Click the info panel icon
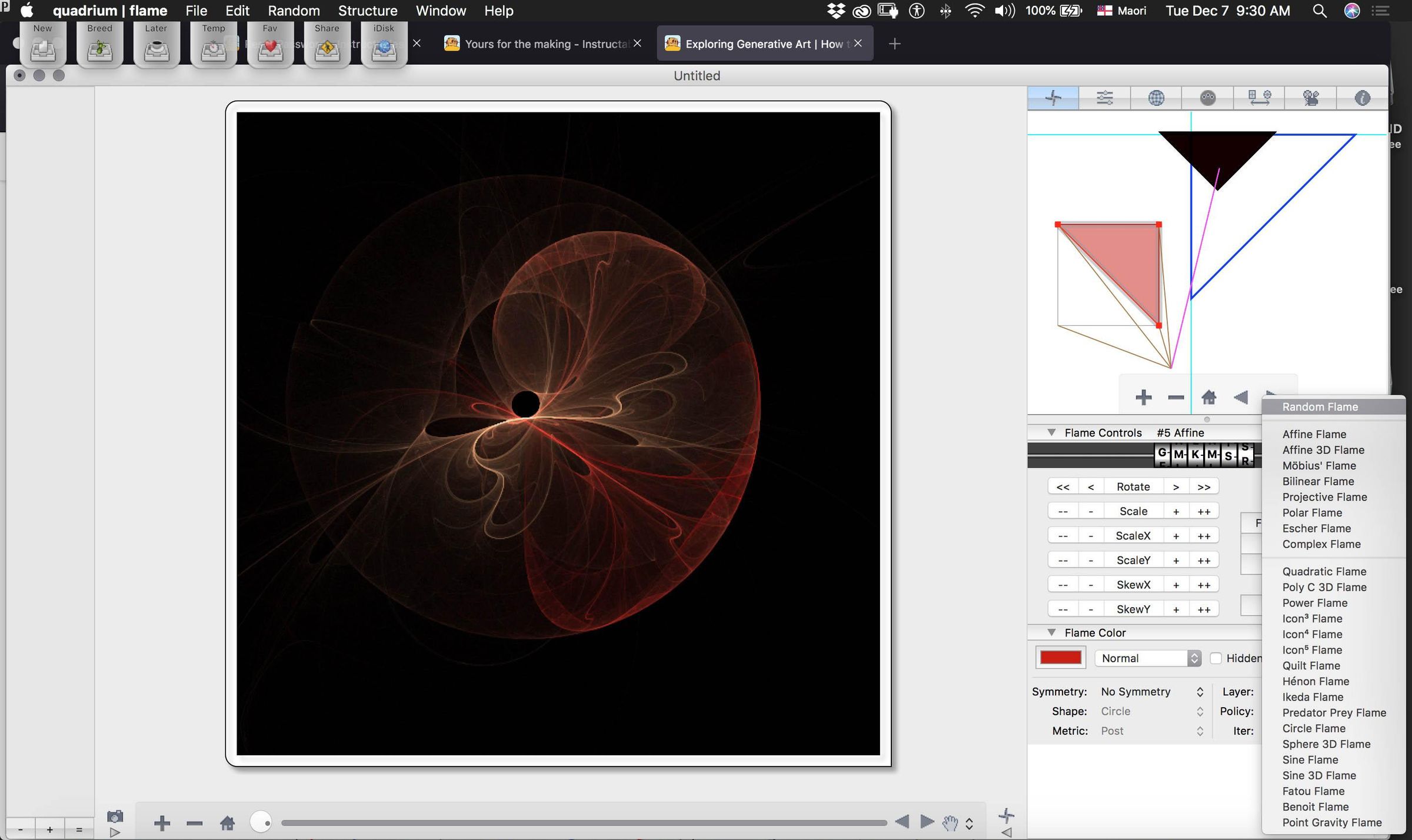 [1363, 98]
